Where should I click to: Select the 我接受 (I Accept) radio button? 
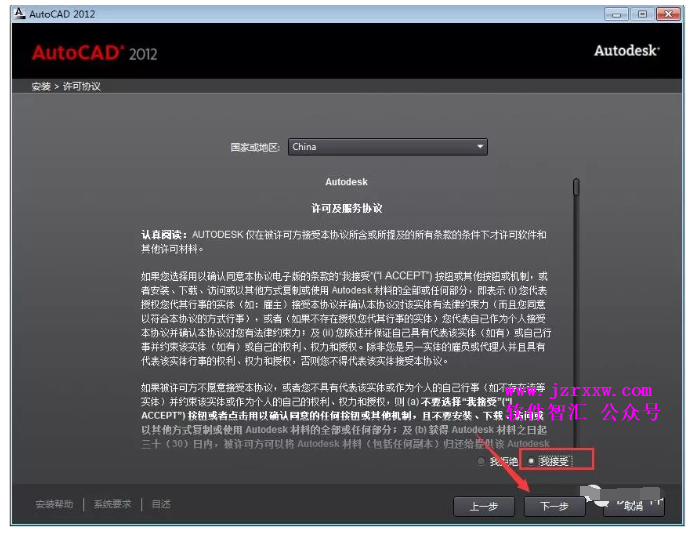point(531,461)
